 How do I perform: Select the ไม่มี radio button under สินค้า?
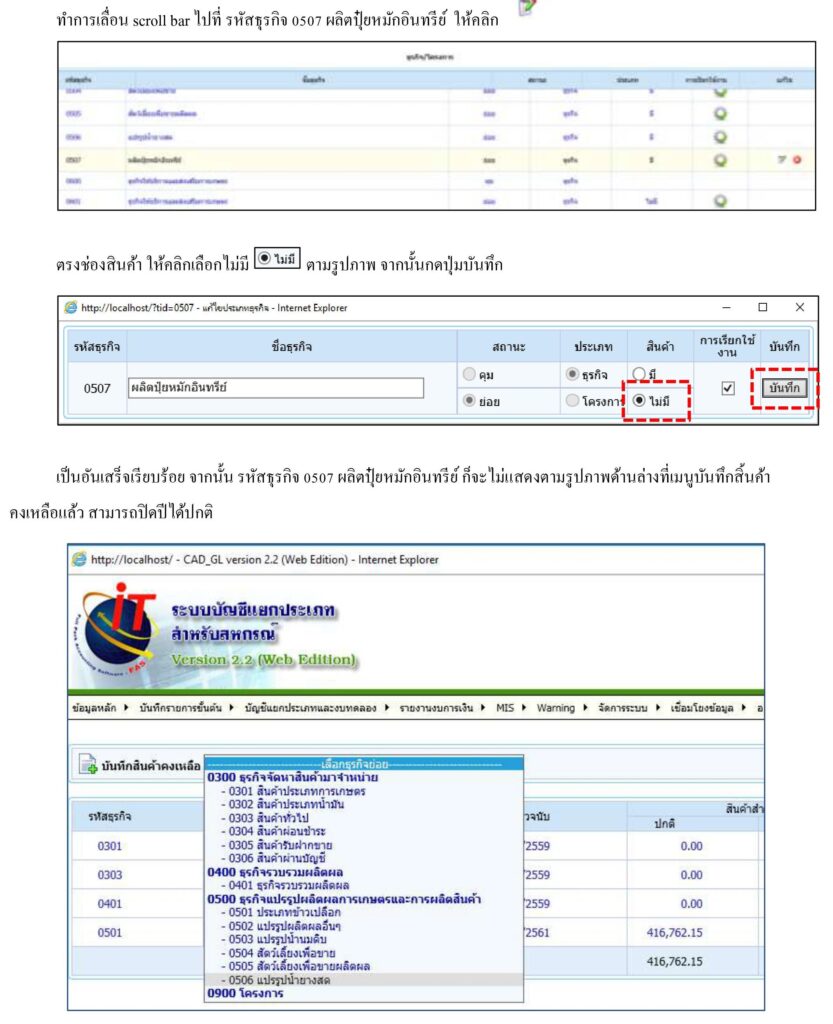(640, 401)
